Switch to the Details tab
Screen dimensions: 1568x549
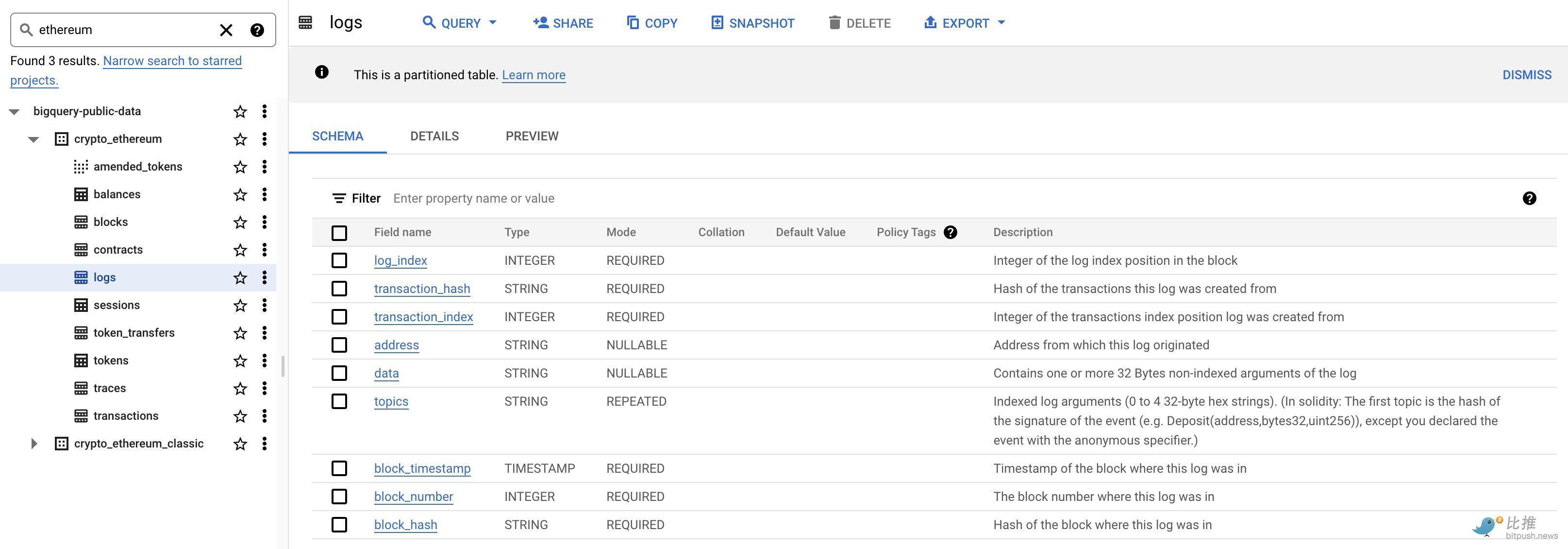(434, 136)
